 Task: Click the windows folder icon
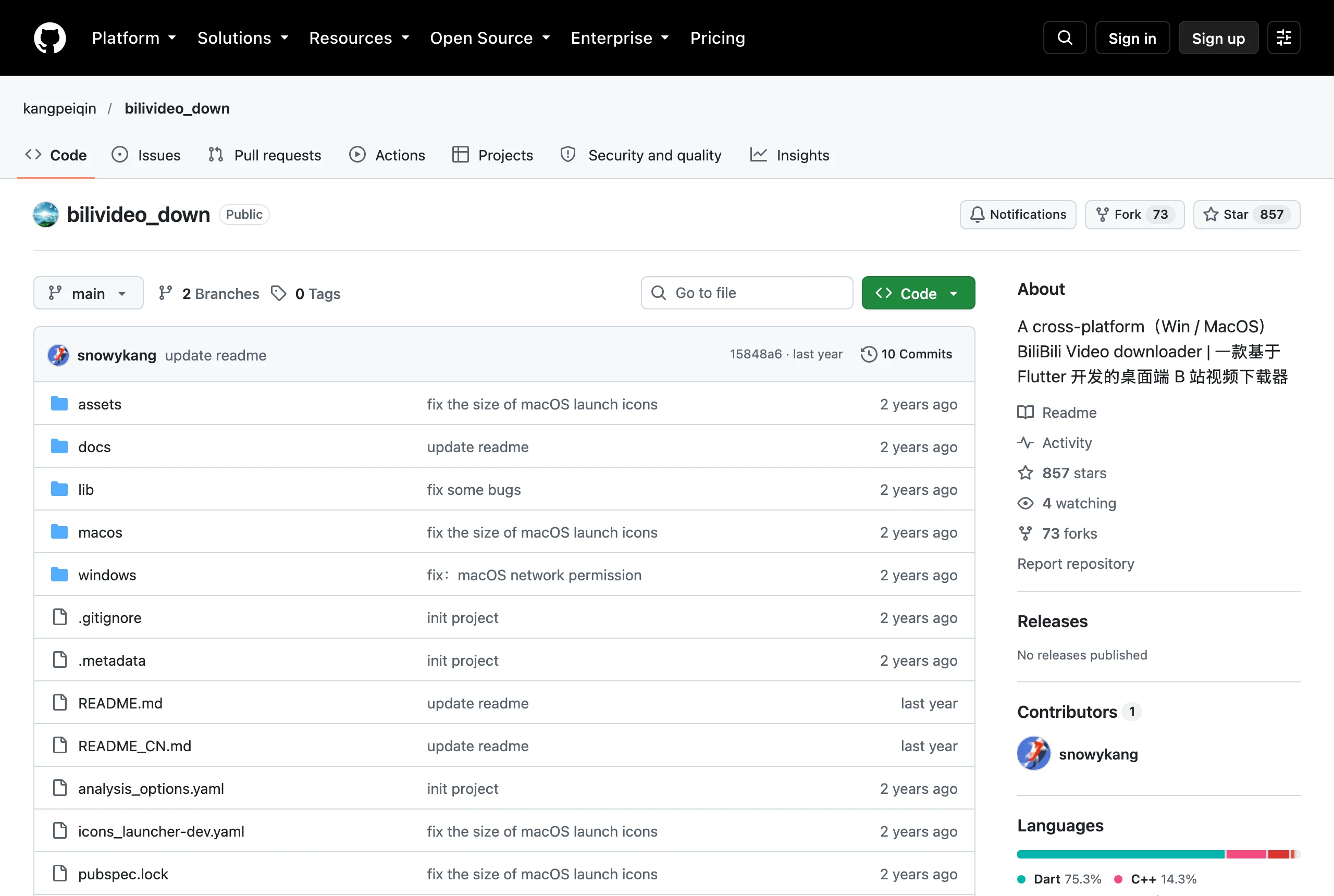click(59, 574)
